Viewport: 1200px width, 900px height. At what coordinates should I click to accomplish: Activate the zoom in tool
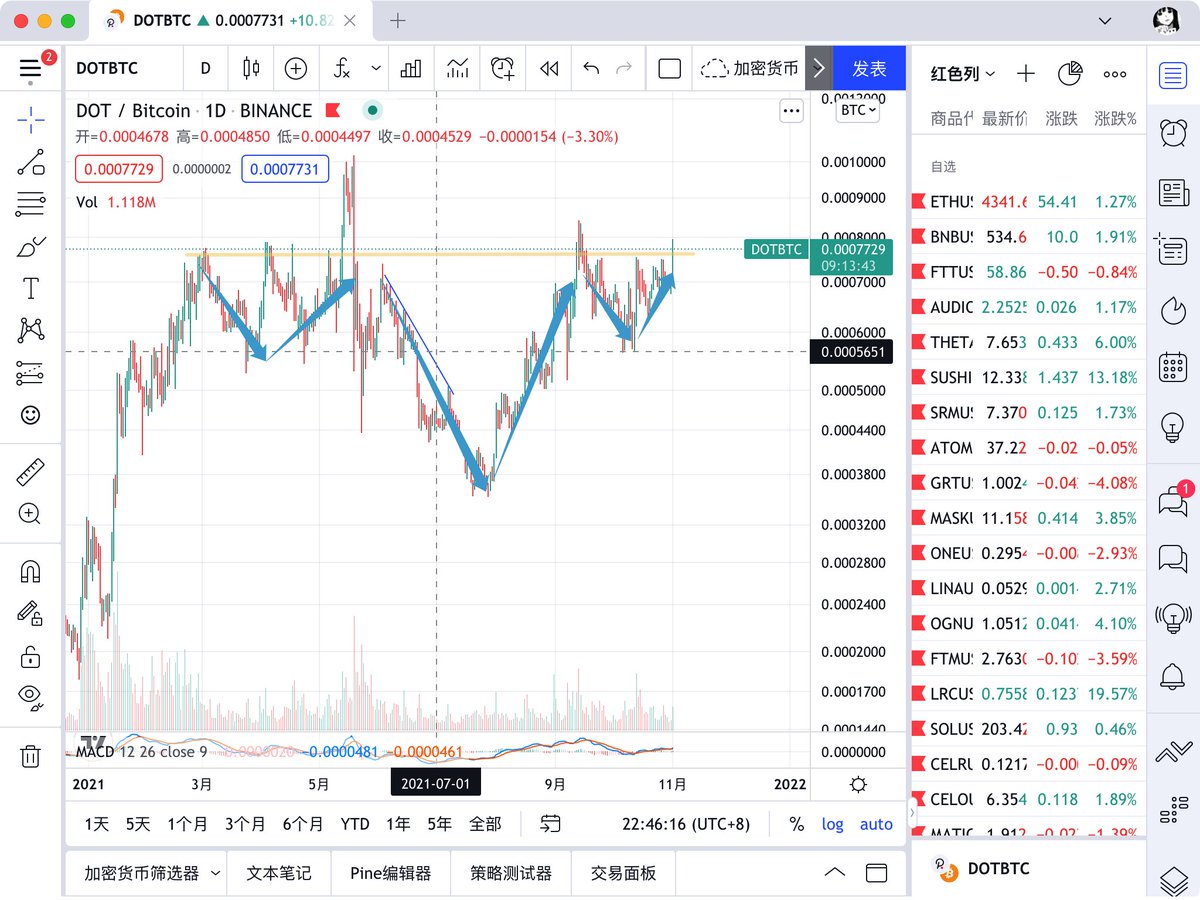31,514
